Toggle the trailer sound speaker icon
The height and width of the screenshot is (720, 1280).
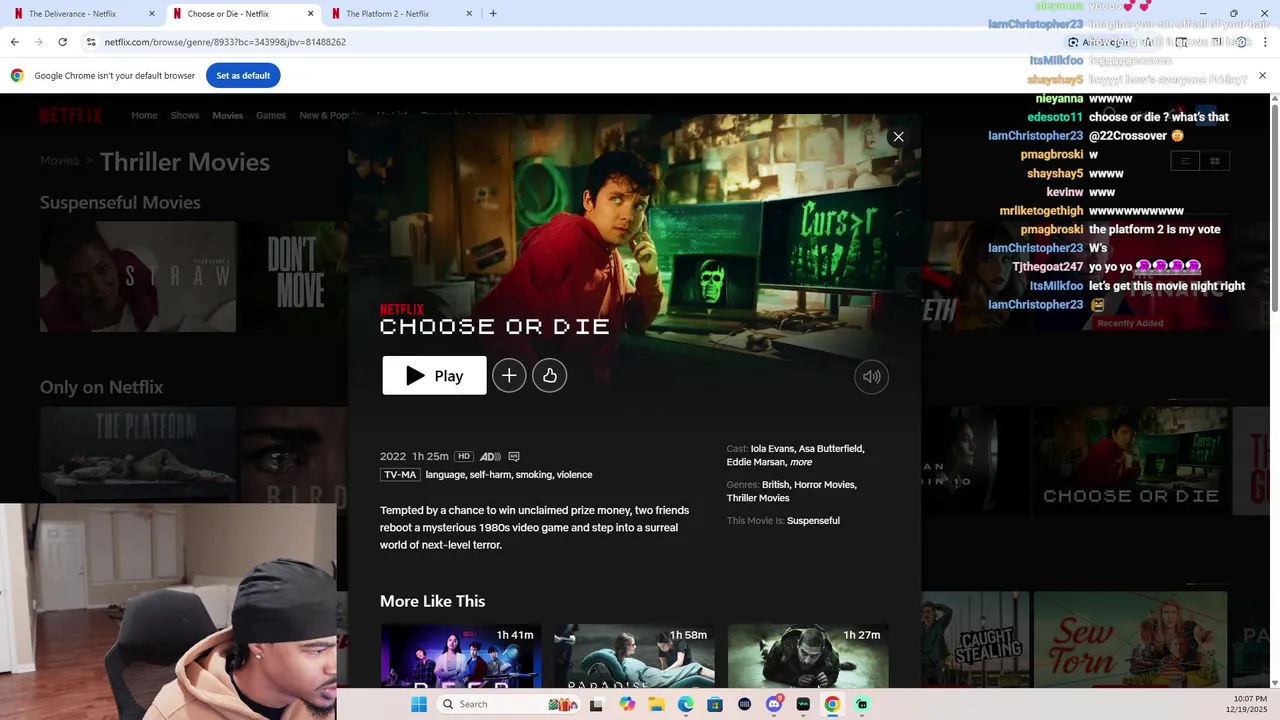pos(872,376)
